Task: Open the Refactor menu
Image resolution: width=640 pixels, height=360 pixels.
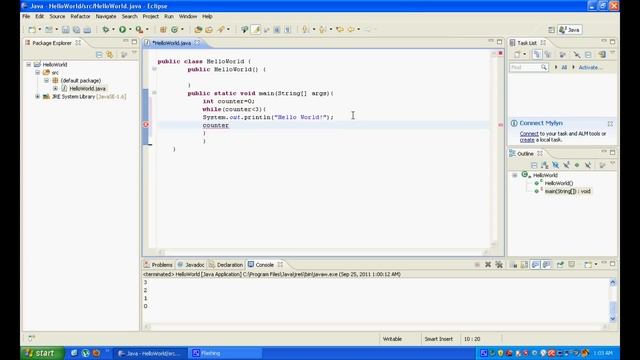Action: pyautogui.click(x=80, y=16)
